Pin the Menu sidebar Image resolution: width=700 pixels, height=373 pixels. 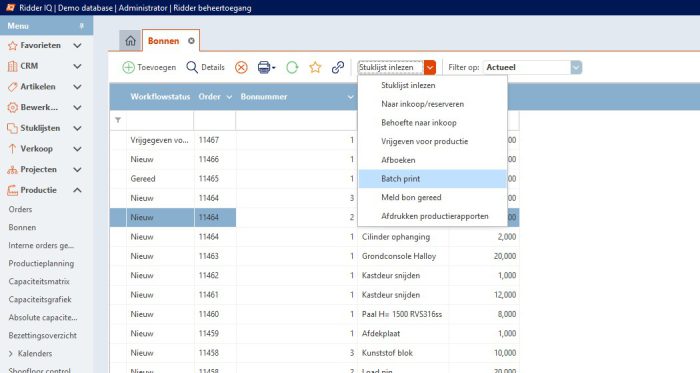82,26
